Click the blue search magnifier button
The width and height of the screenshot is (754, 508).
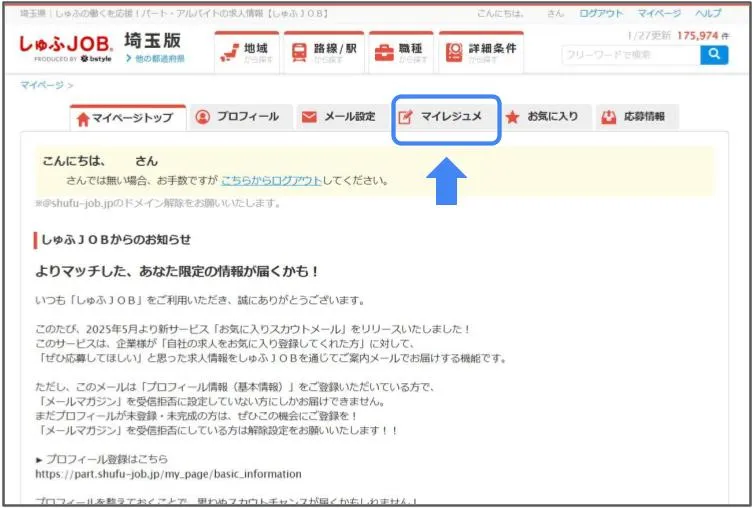click(x=714, y=54)
